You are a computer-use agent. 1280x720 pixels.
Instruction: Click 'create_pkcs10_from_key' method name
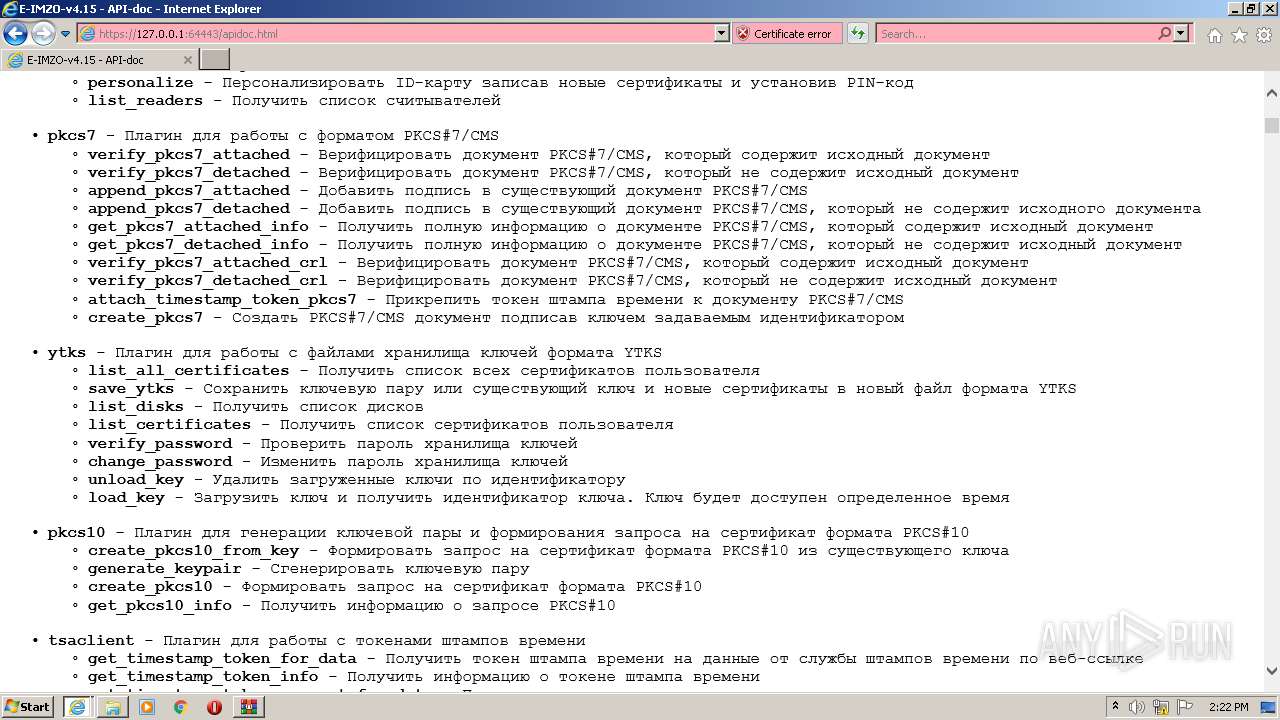click(193, 550)
